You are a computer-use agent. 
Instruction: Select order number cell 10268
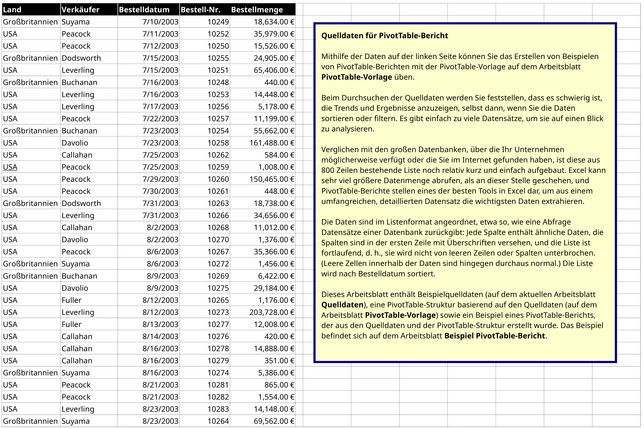click(205, 227)
